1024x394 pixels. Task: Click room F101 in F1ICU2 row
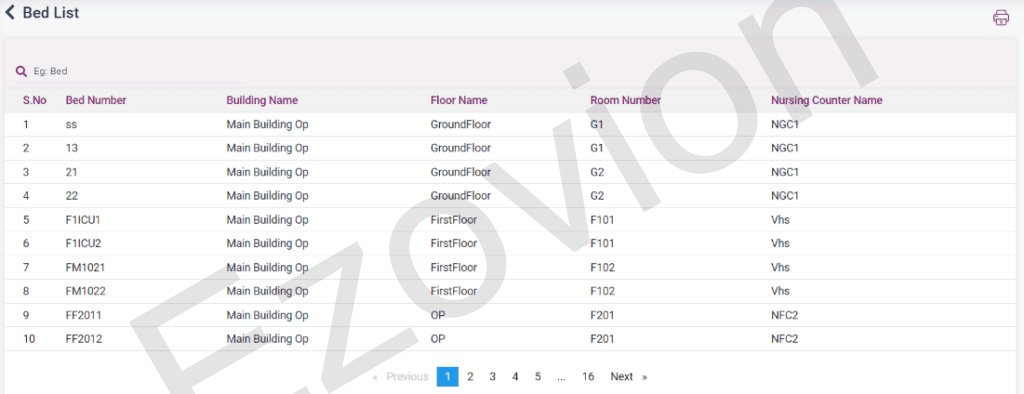pos(602,243)
